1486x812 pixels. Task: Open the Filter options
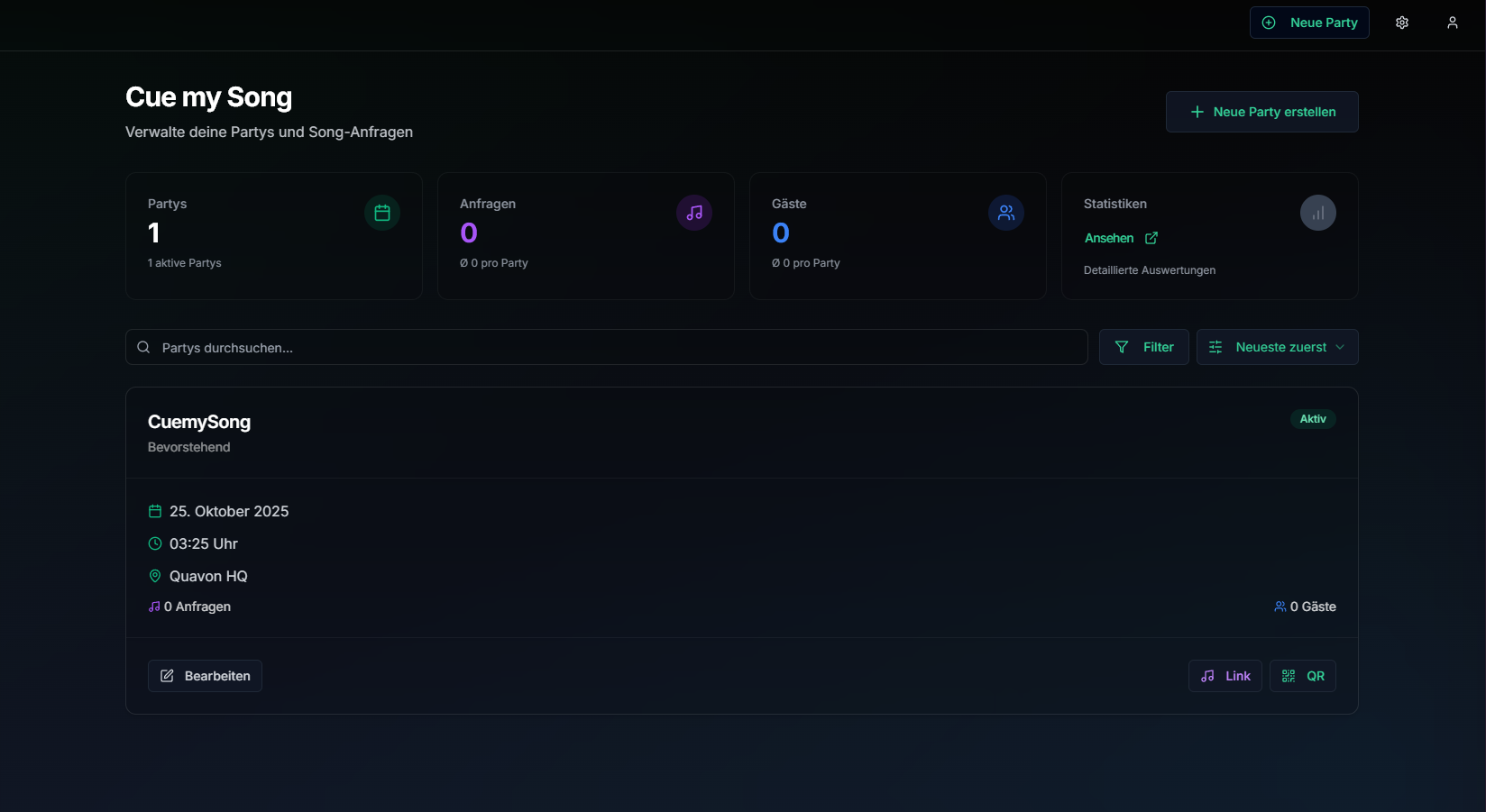[1142, 346]
